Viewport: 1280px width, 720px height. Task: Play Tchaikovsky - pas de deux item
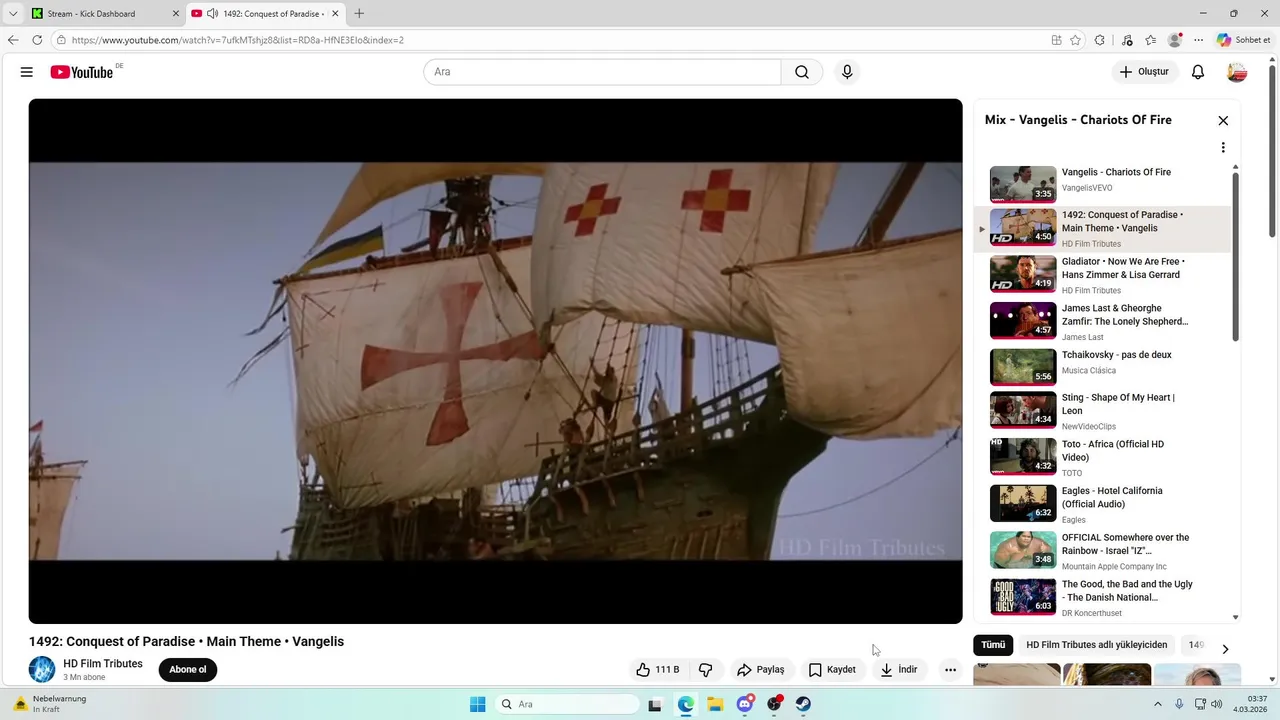1103,368
